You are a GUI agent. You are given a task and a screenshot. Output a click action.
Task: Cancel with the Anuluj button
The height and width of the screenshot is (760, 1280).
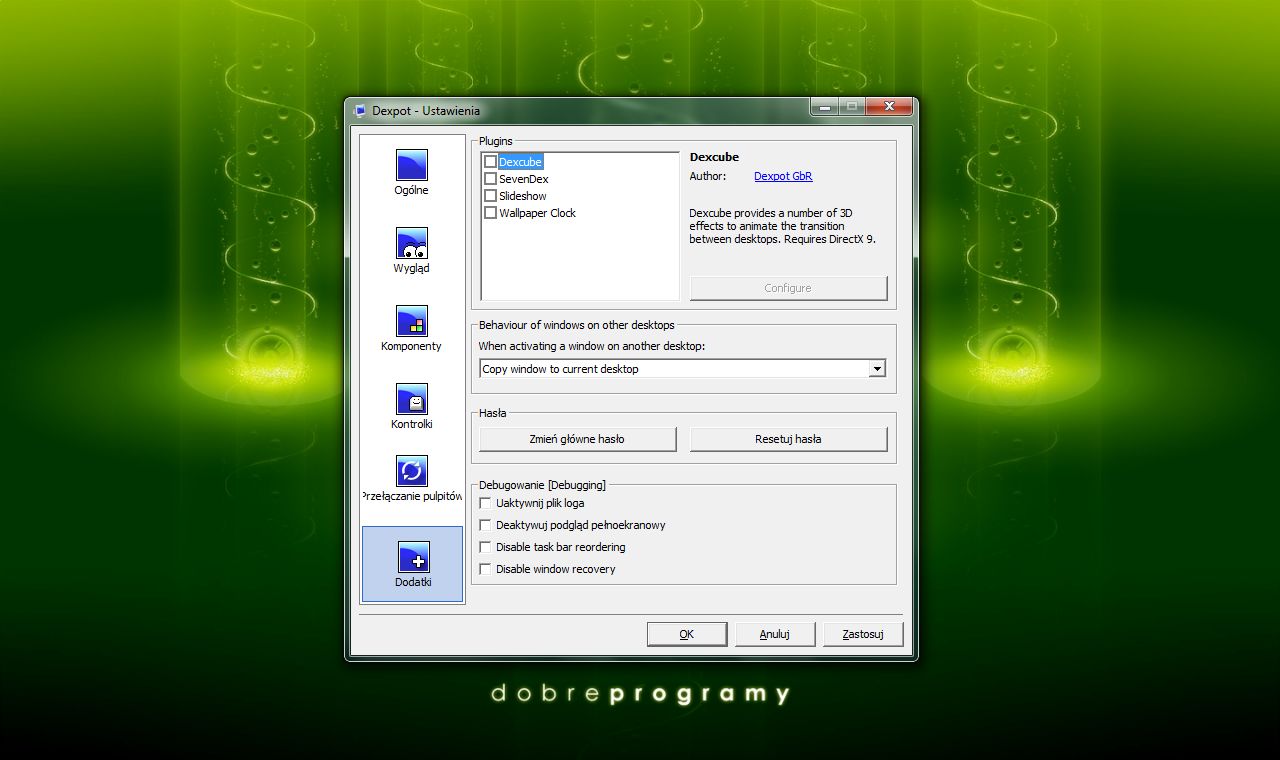(774, 634)
